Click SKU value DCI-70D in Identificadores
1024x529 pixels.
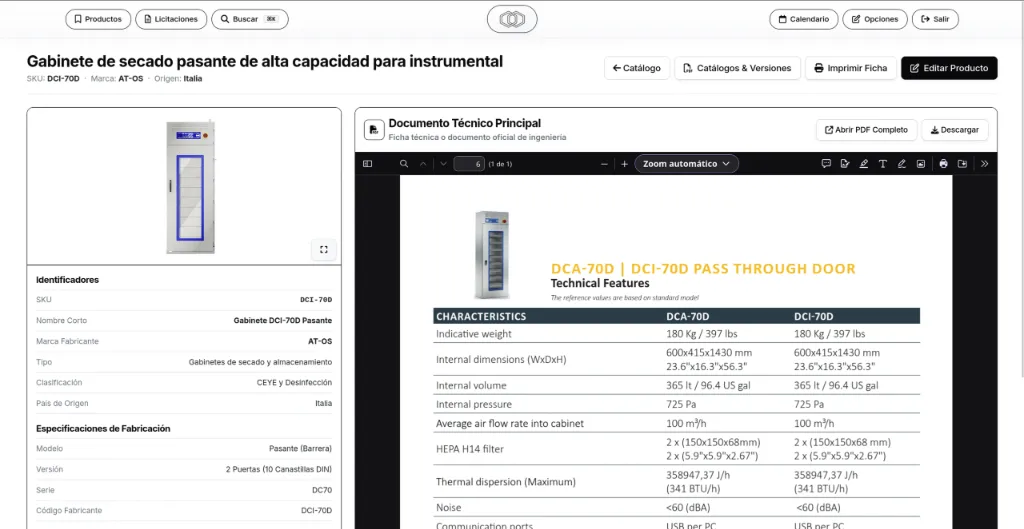316,300
